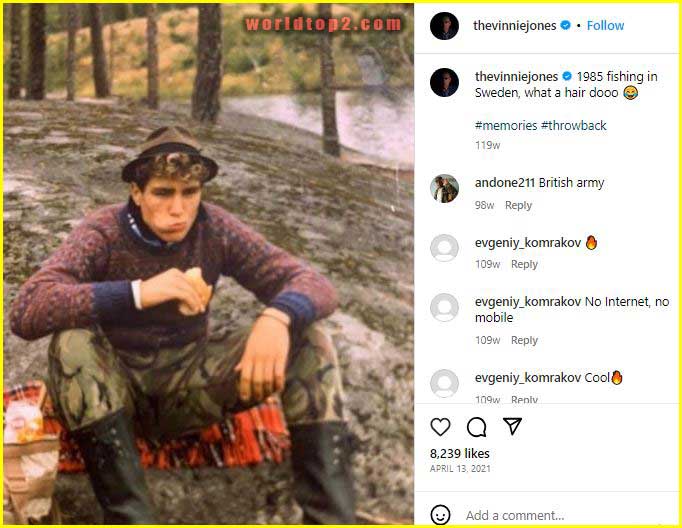
Task: Open the #memories hashtag
Action: point(505,125)
